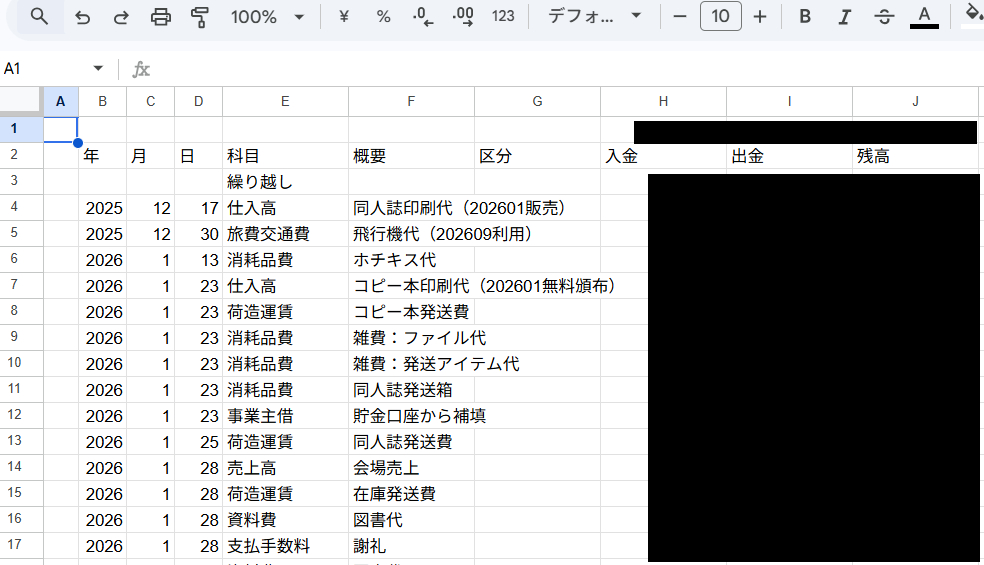
Task: Activate the paint format roller tool
Action: 200,17
